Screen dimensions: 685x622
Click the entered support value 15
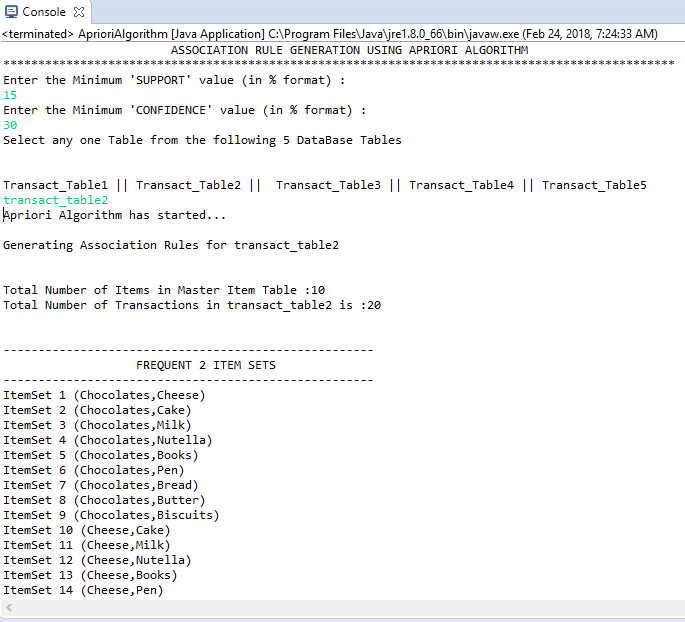(10, 95)
